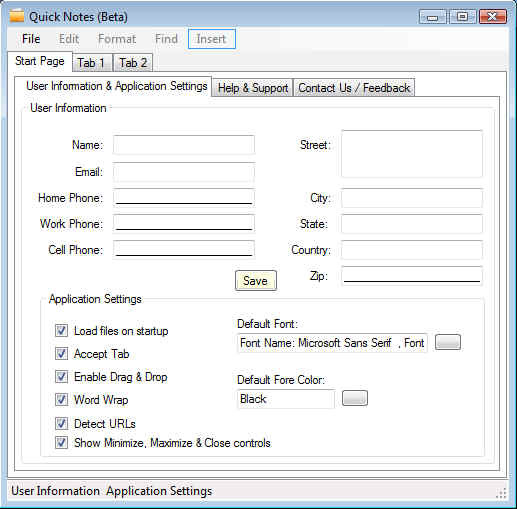Click the status bar text 'User Information Application Settings'
Viewport: 517px width, 509px height.
point(111,491)
